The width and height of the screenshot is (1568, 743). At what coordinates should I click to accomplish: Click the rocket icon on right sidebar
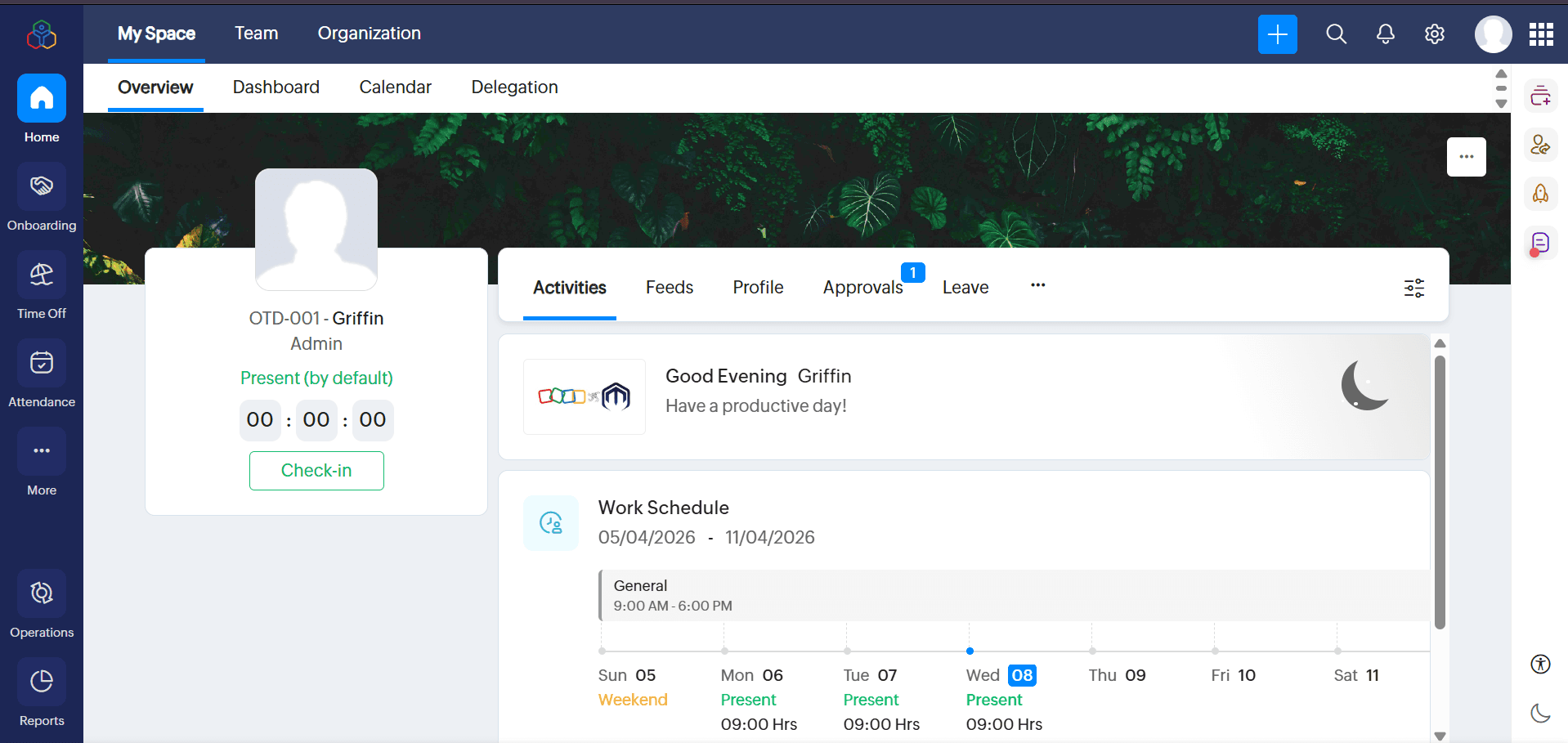pyautogui.click(x=1540, y=194)
